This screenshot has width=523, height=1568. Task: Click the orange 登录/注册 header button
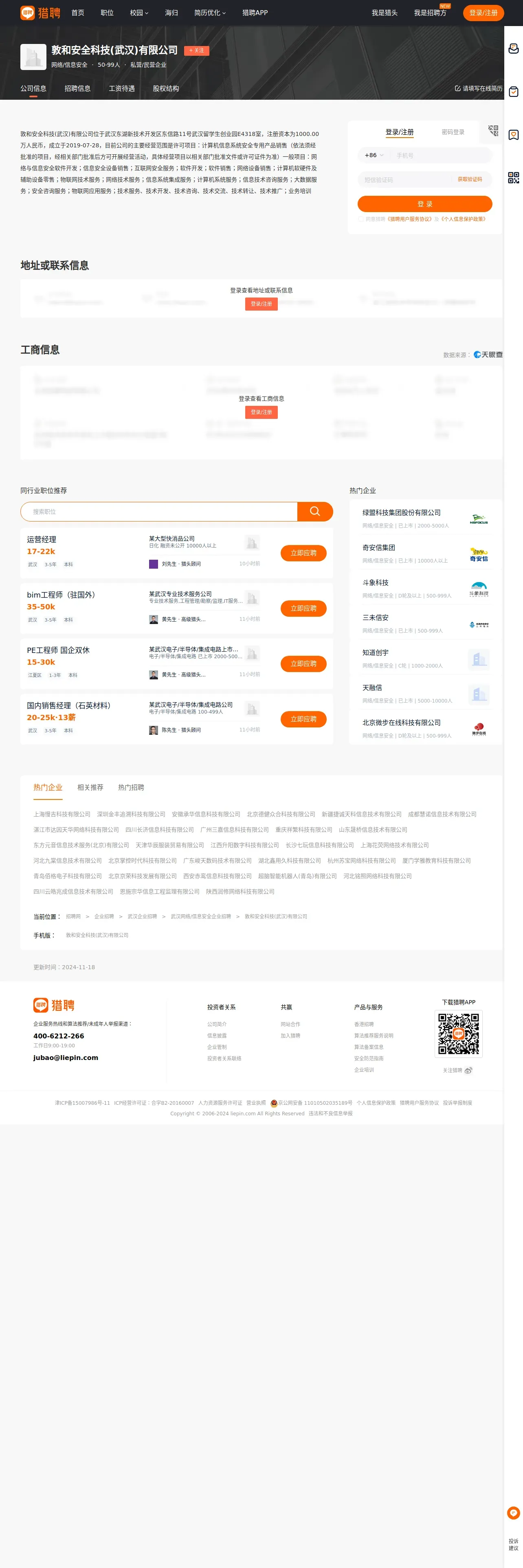(483, 13)
